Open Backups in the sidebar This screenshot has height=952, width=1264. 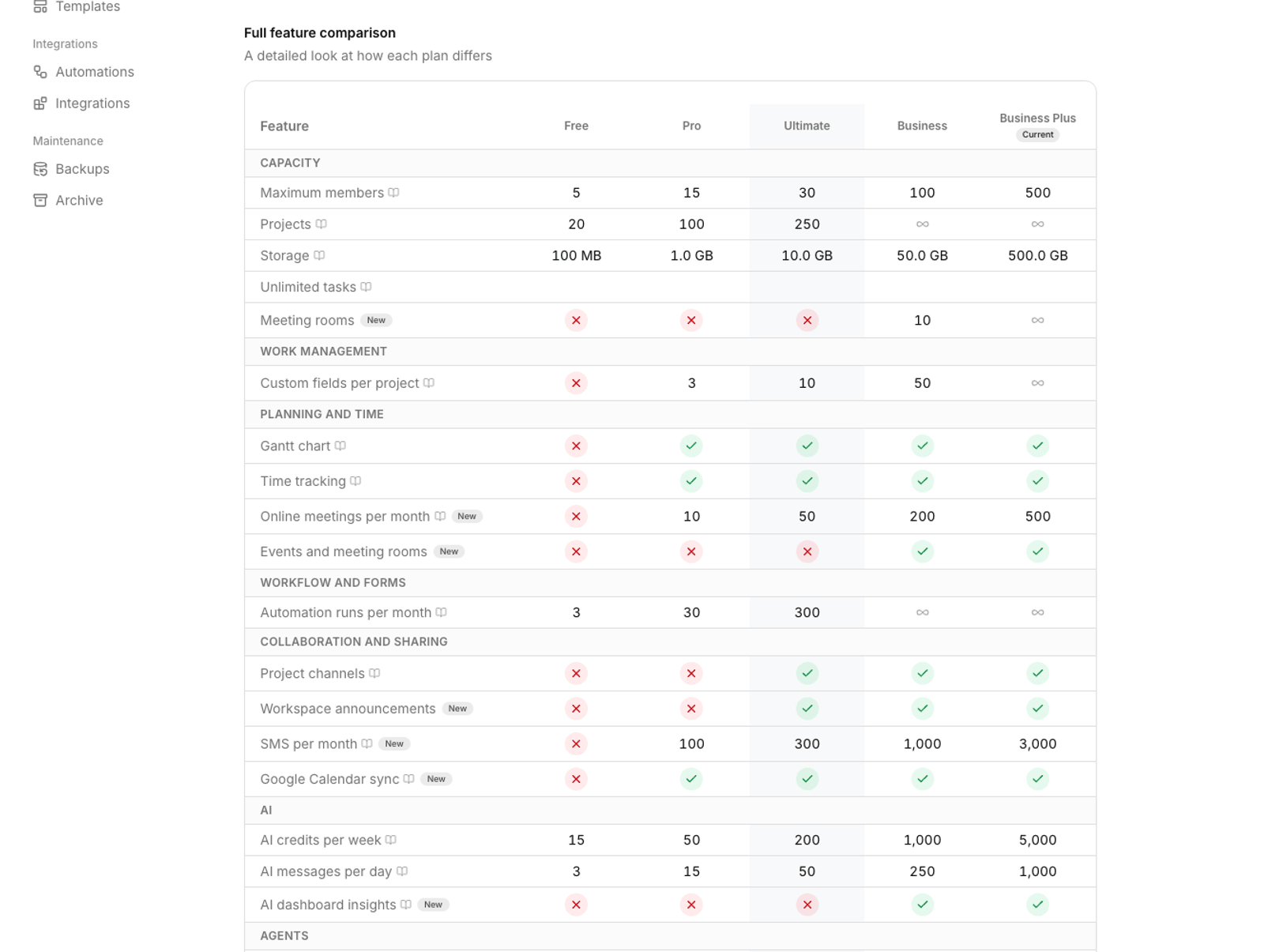coord(71,169)
